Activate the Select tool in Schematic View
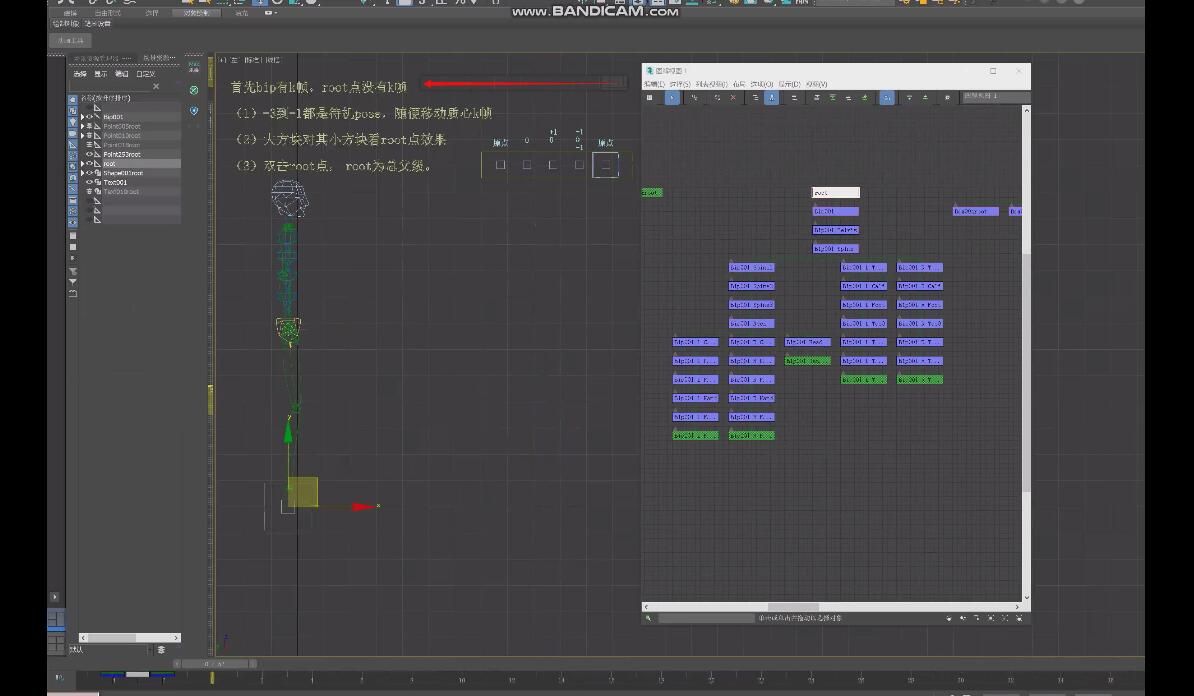 coord(672,97)
